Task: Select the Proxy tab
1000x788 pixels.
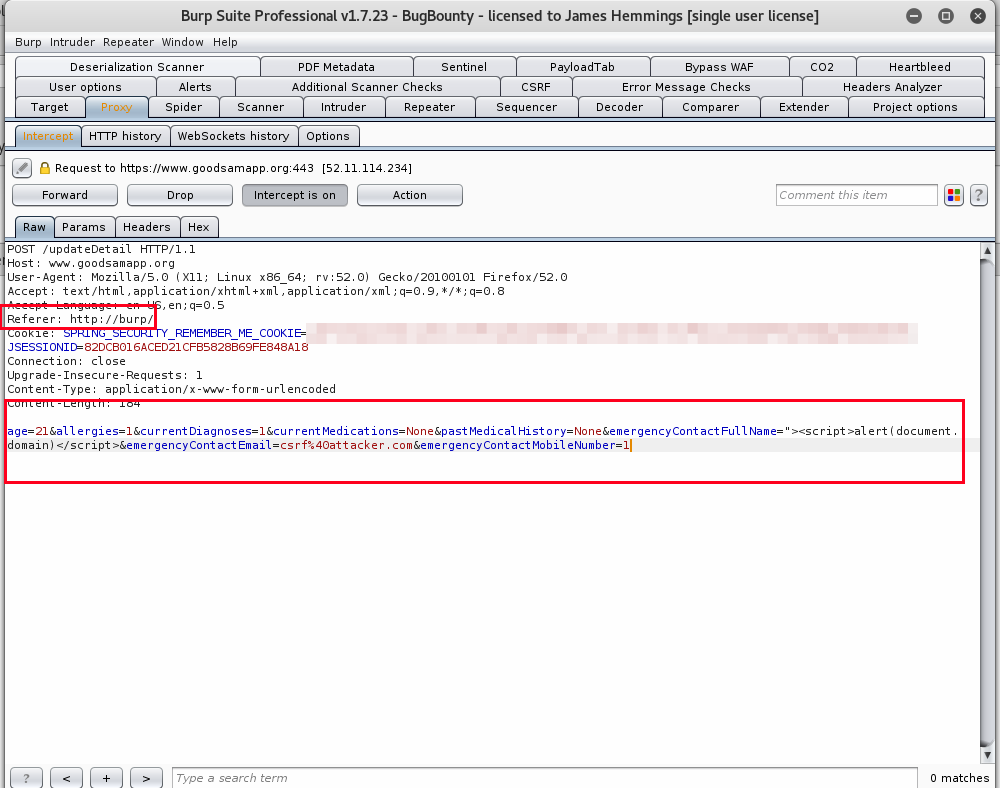Action: (x=117, y=107)
